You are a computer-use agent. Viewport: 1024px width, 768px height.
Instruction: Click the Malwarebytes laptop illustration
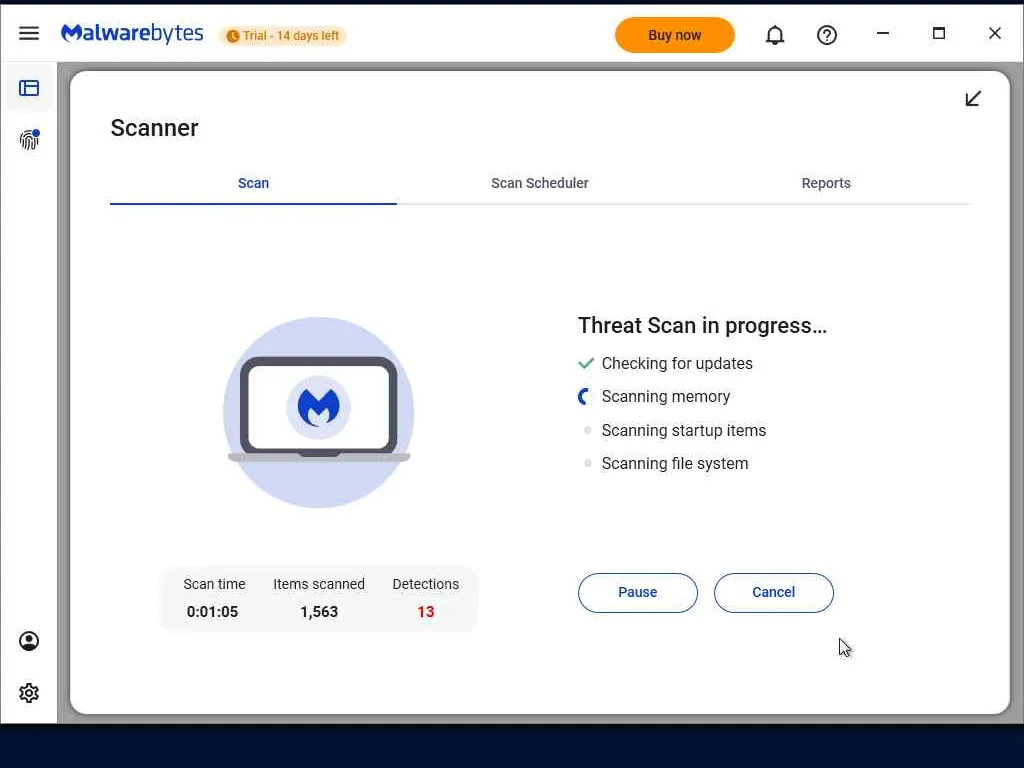coord(319,412)
